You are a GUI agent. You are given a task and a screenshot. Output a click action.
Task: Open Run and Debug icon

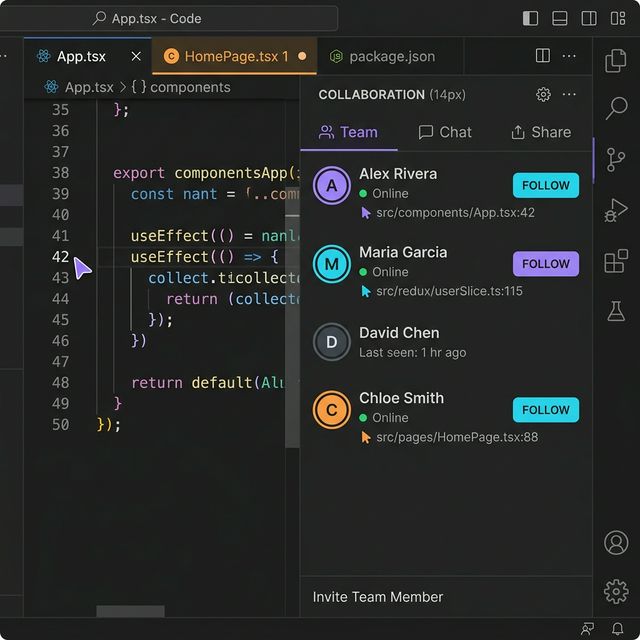click(x=616, y=210)
